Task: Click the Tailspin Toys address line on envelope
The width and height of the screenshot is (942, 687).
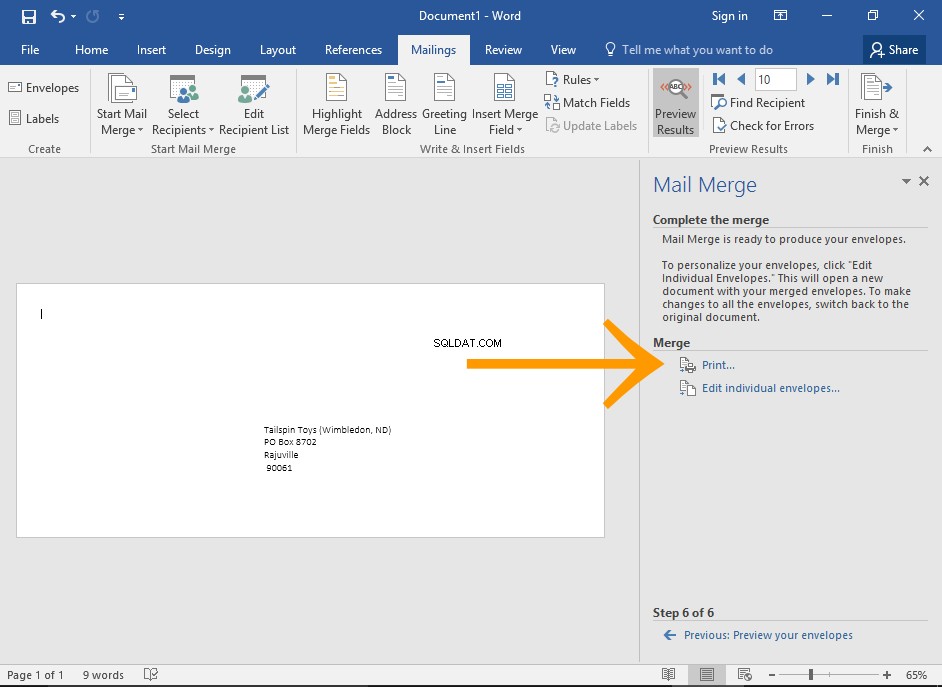Action: click(x=327, y=429)
